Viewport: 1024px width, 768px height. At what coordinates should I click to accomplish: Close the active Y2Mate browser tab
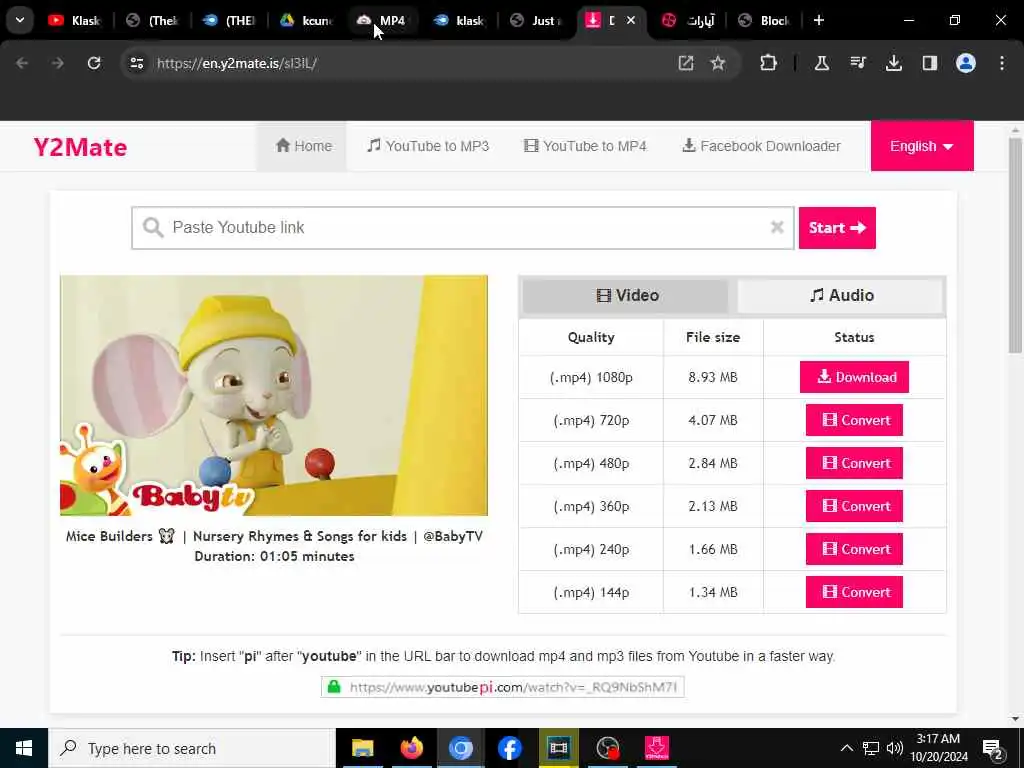point(631,20)
